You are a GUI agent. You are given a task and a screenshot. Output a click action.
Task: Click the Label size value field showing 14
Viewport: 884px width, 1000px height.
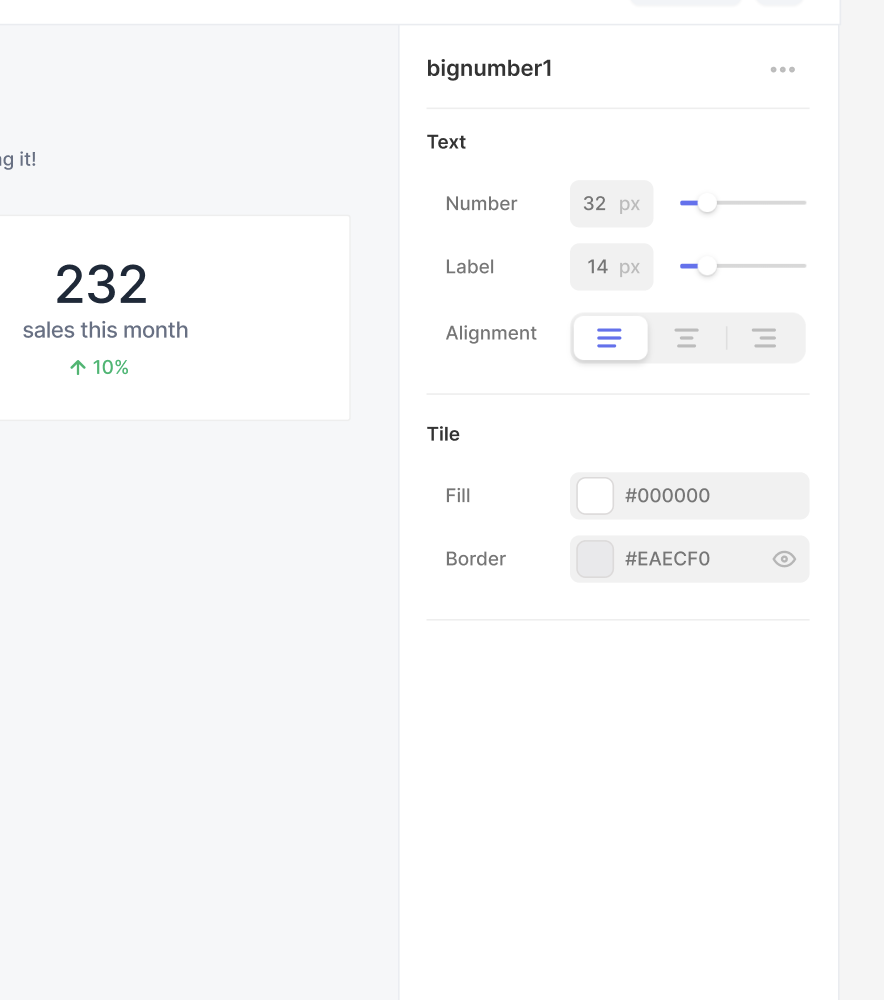[x=611, y=266]
